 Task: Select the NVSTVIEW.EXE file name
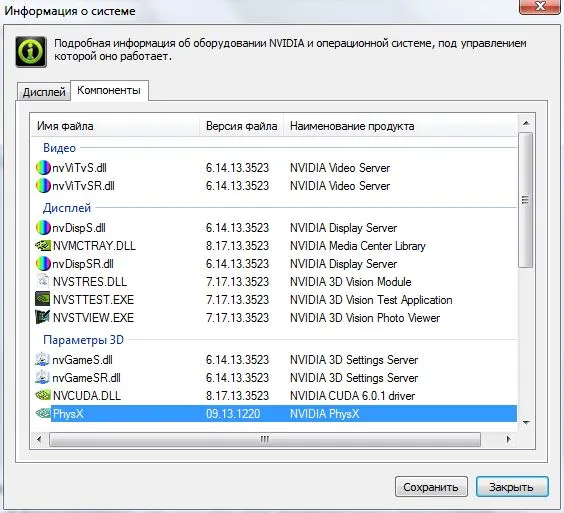click(x=94, y=318)
